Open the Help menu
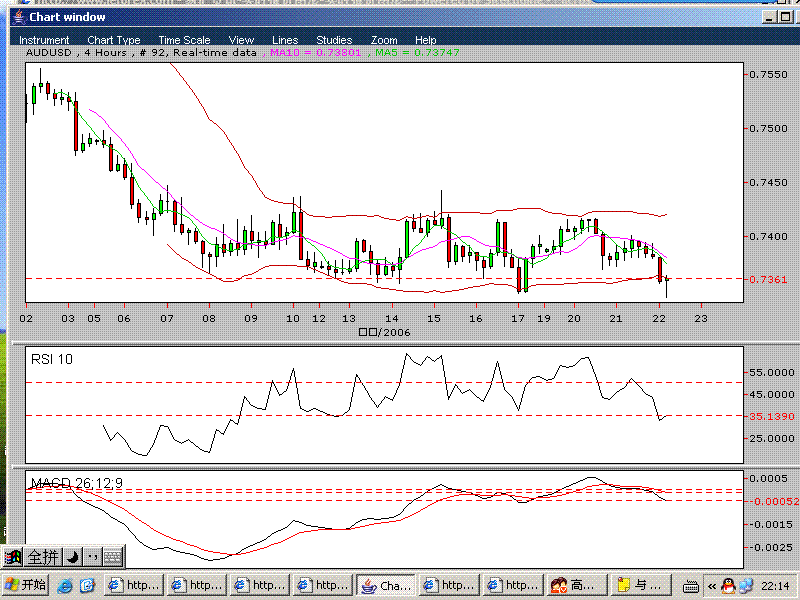This screenshot has height=600, width=800. coord(426,40)
